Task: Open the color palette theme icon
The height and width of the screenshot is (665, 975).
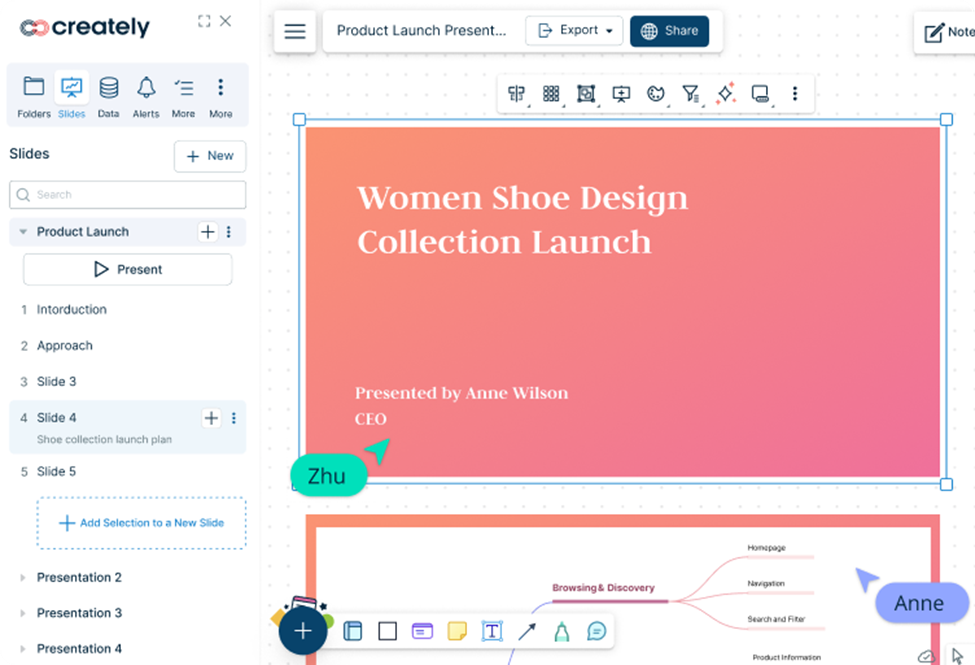Action: [656, 94]
